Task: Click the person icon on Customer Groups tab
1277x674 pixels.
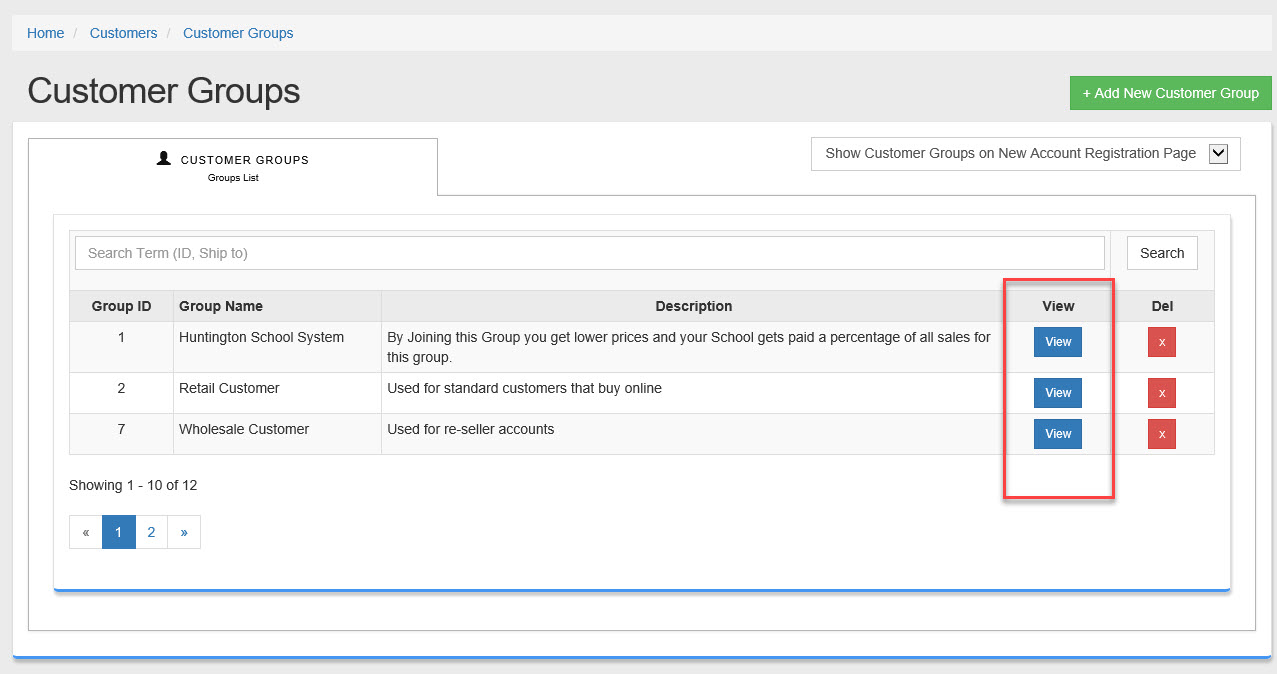Action: [164, 158]
